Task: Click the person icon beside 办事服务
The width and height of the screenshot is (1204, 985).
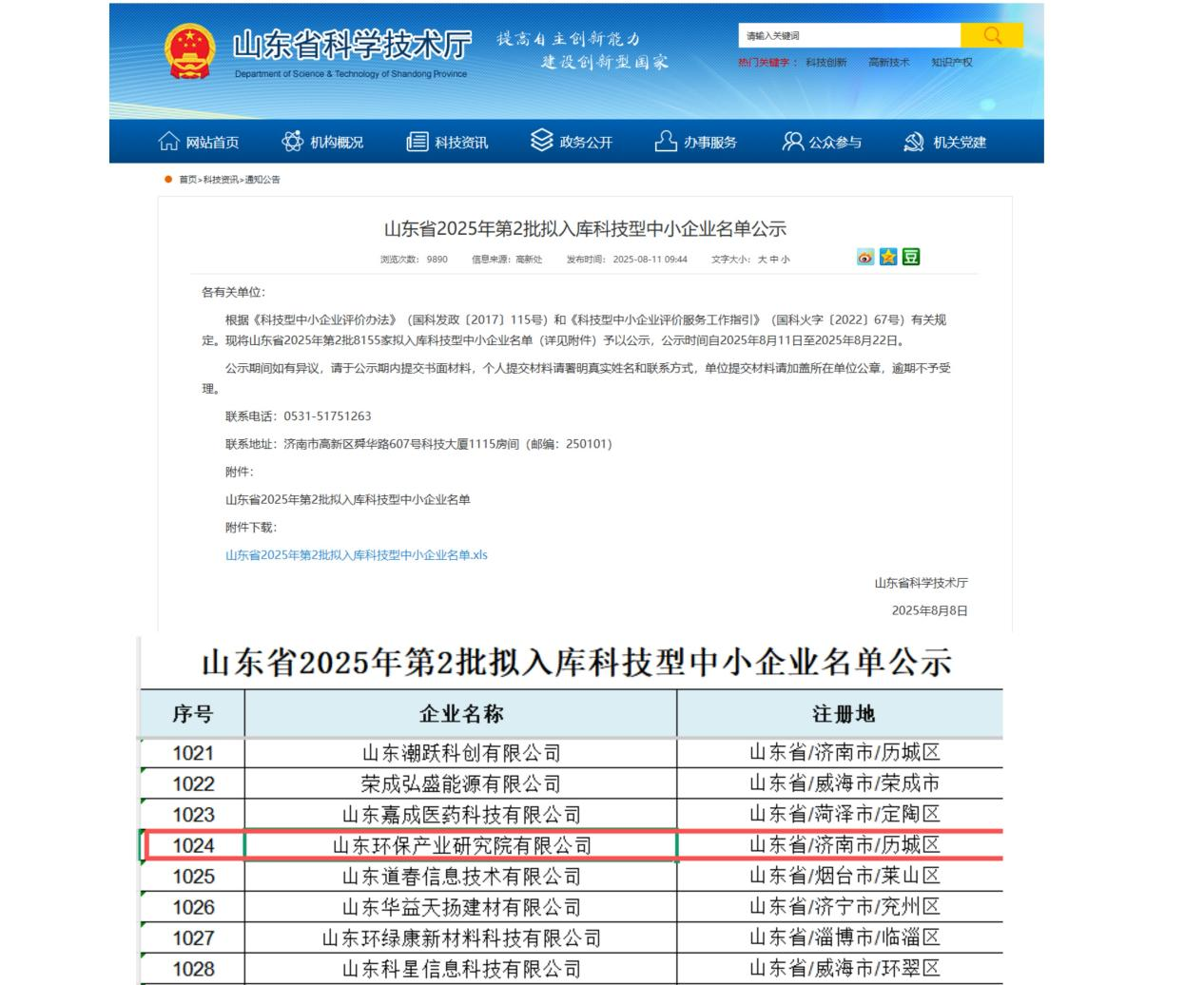Action: pyautogui.click(x=665, y=141)
